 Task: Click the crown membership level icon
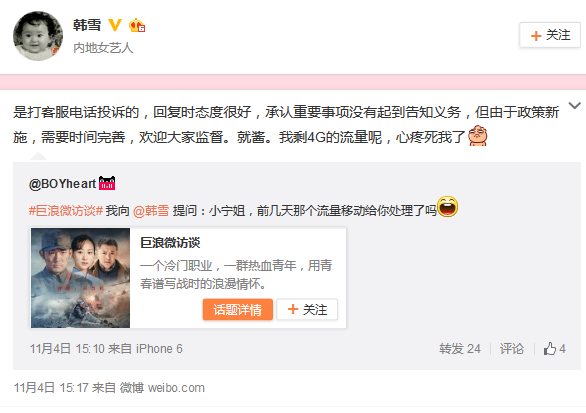pyautogui.click(x=137, y=25)
